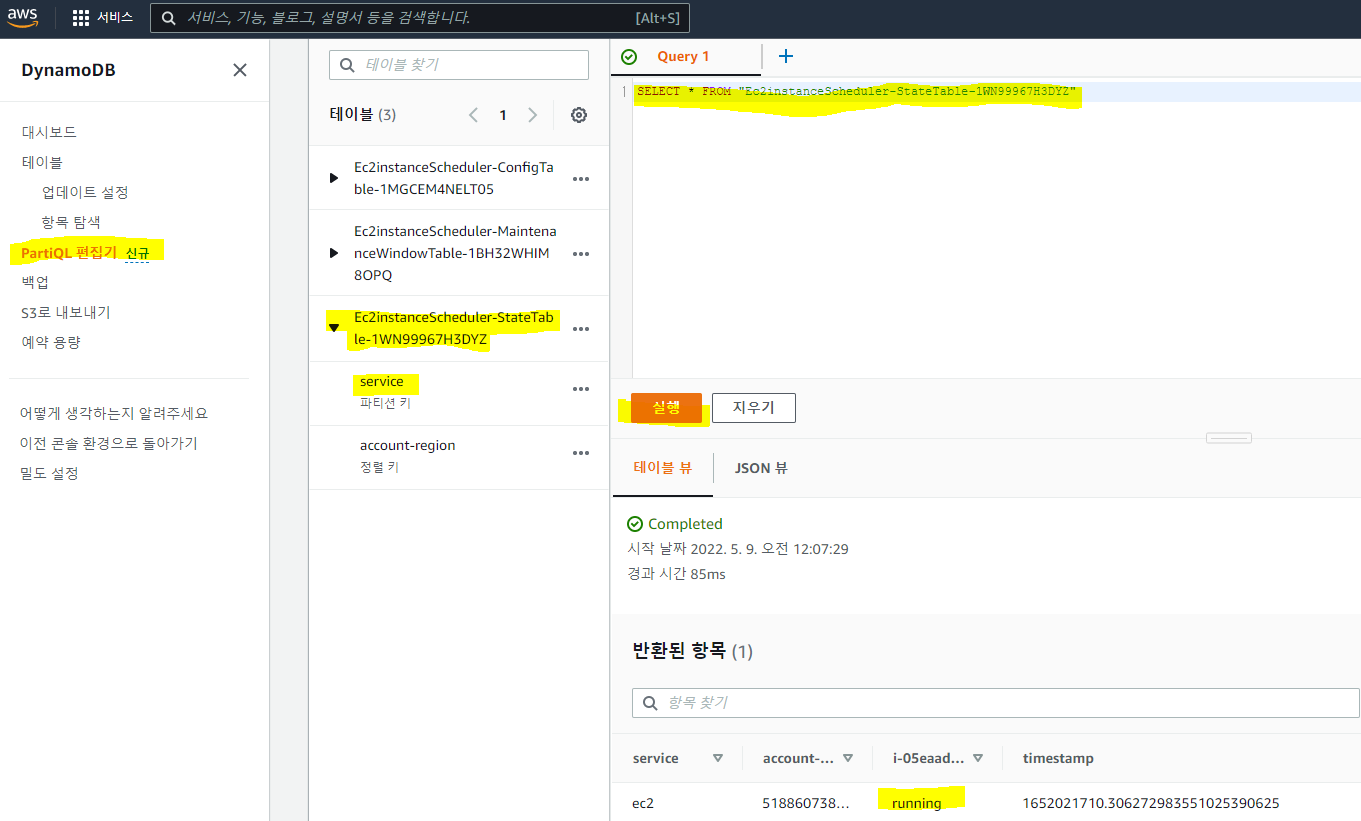Image resolution: width=1361 pixels, height=821 pixels.
Task: Open PartiQL 편집기 in the sidebar
Action: (x=69, y=252)
